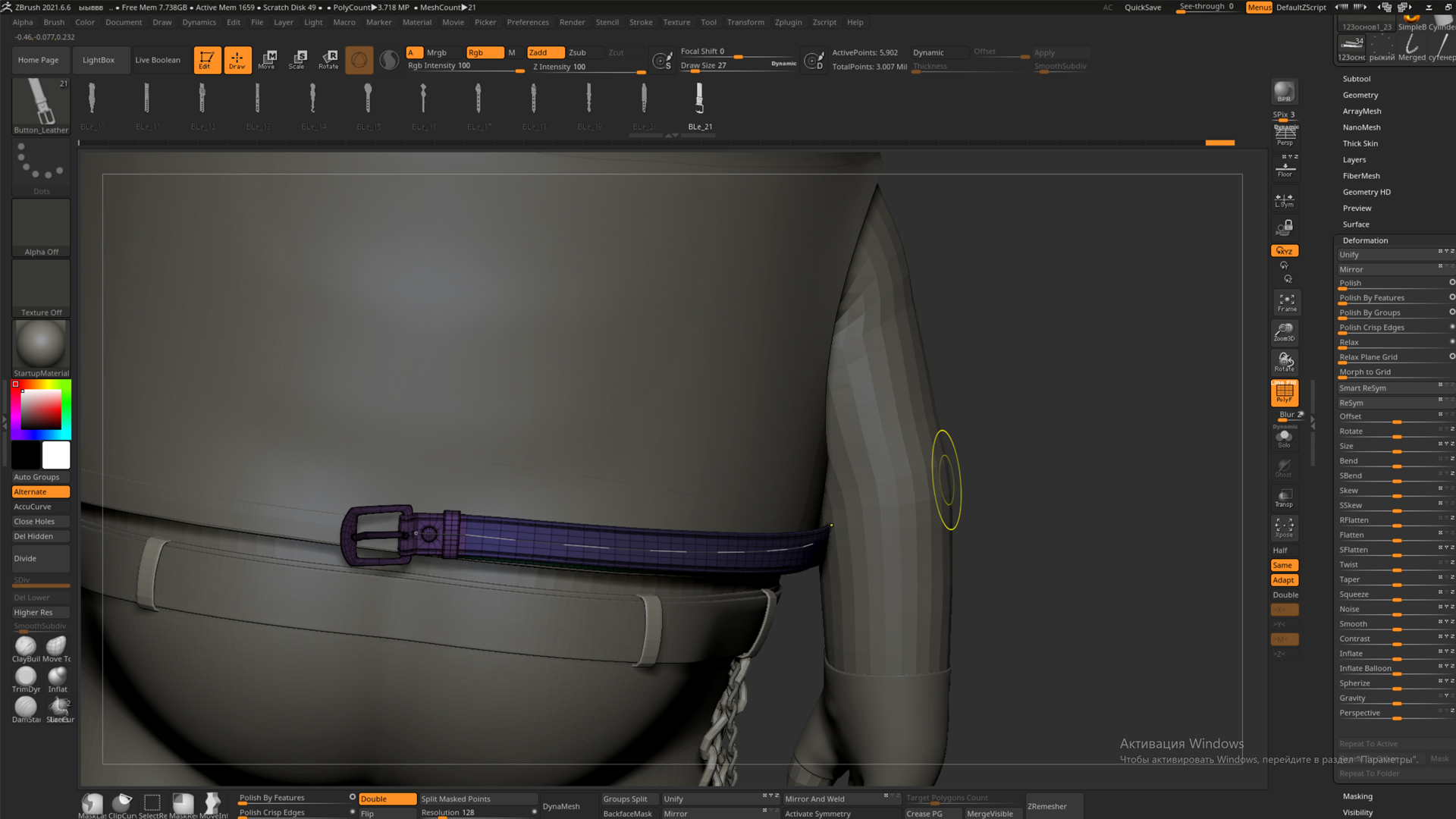The image size is (1456, 819).
Task: Click the LightBox button
Action: pos(99,60)
